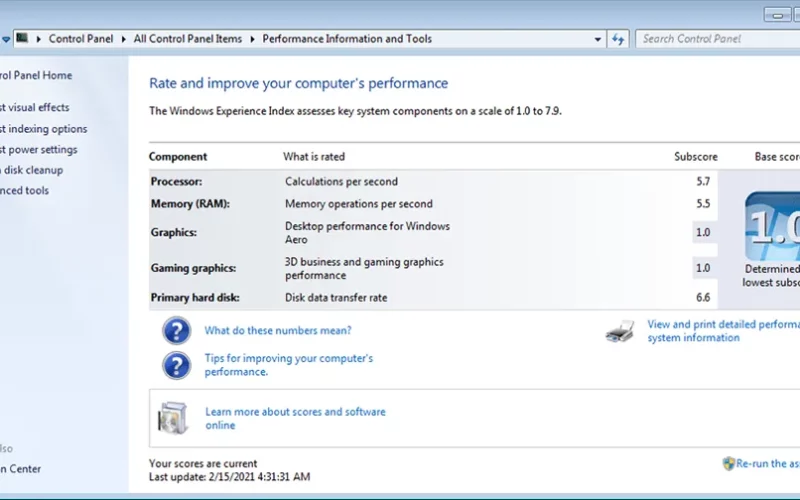The image size is (800, 500).
Task: Click the software box icon beside 'Learn more'
Action: tap(173, 418)
